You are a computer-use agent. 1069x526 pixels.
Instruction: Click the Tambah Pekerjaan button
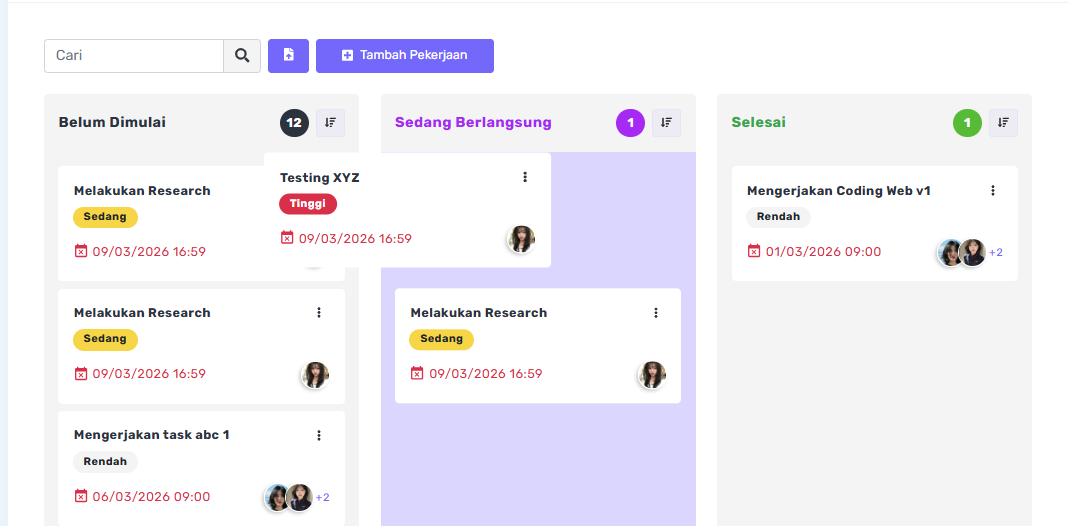(x=405, y=56)
